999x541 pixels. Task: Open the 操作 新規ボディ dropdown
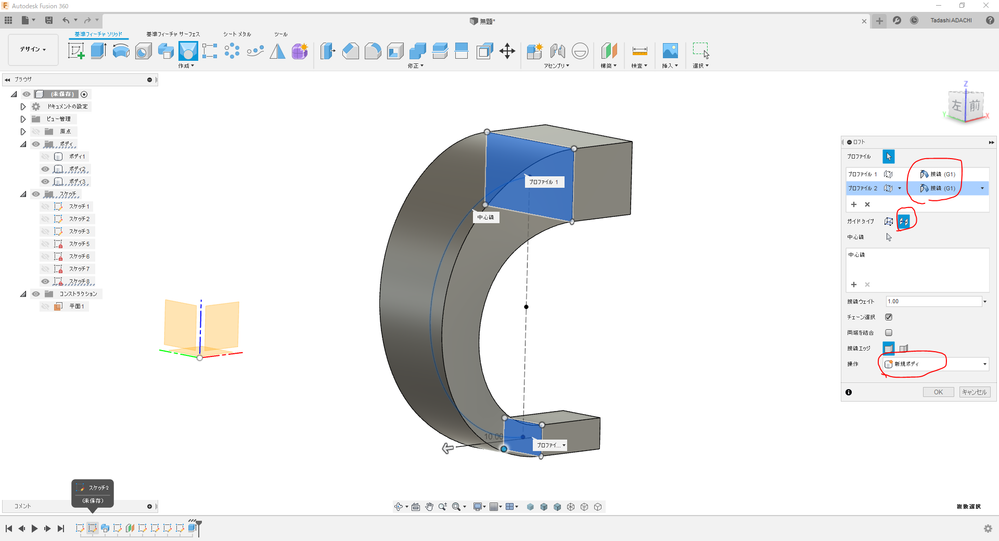(935, 364)
